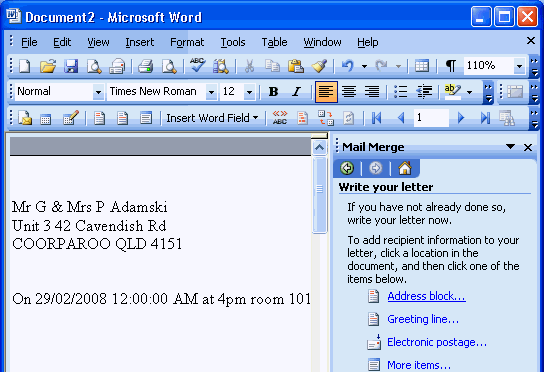
Task: Open the Format menu
Action: pos(187,42)
